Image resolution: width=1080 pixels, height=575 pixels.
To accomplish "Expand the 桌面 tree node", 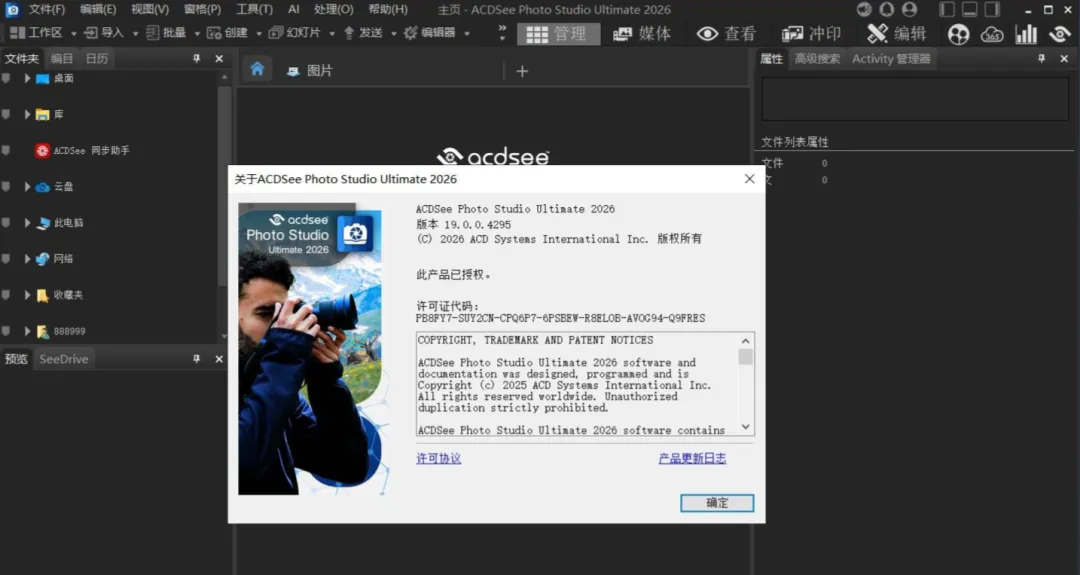I will coord(27,78).
